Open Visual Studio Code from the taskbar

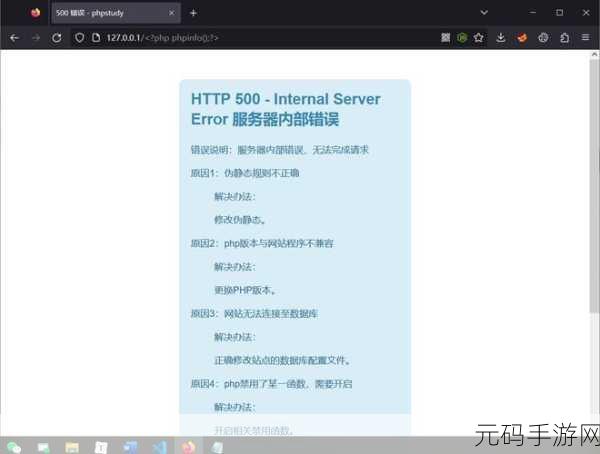(159, 447)
